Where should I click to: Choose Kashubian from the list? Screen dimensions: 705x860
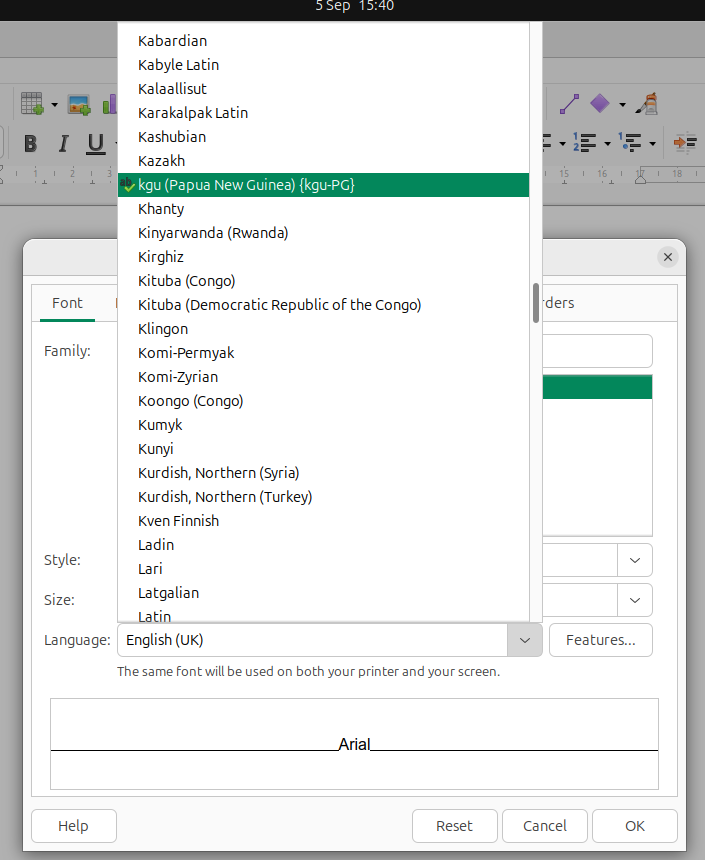pos(323,137)
